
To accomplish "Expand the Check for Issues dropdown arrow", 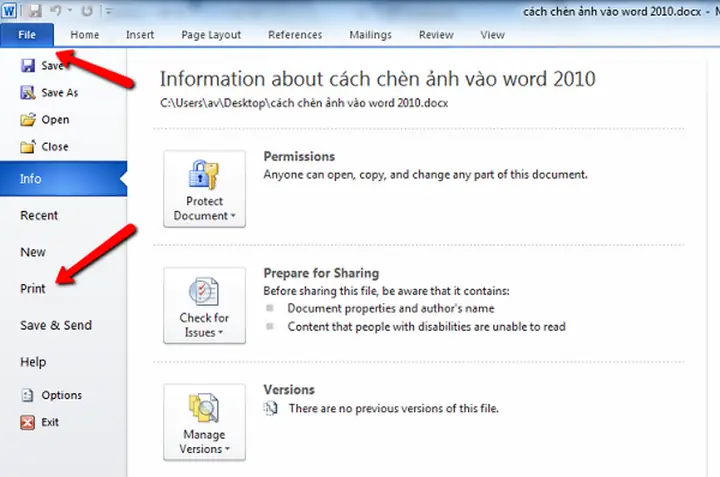I will [x=220, y=332].
